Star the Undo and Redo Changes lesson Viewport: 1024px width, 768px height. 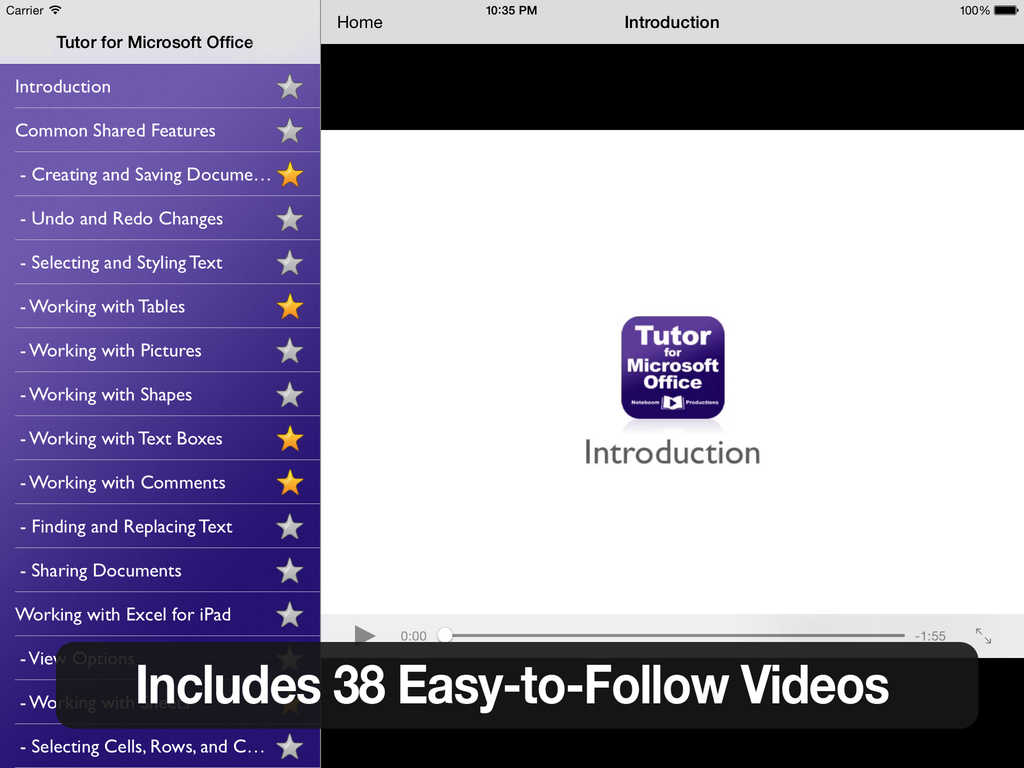(290, 219)
